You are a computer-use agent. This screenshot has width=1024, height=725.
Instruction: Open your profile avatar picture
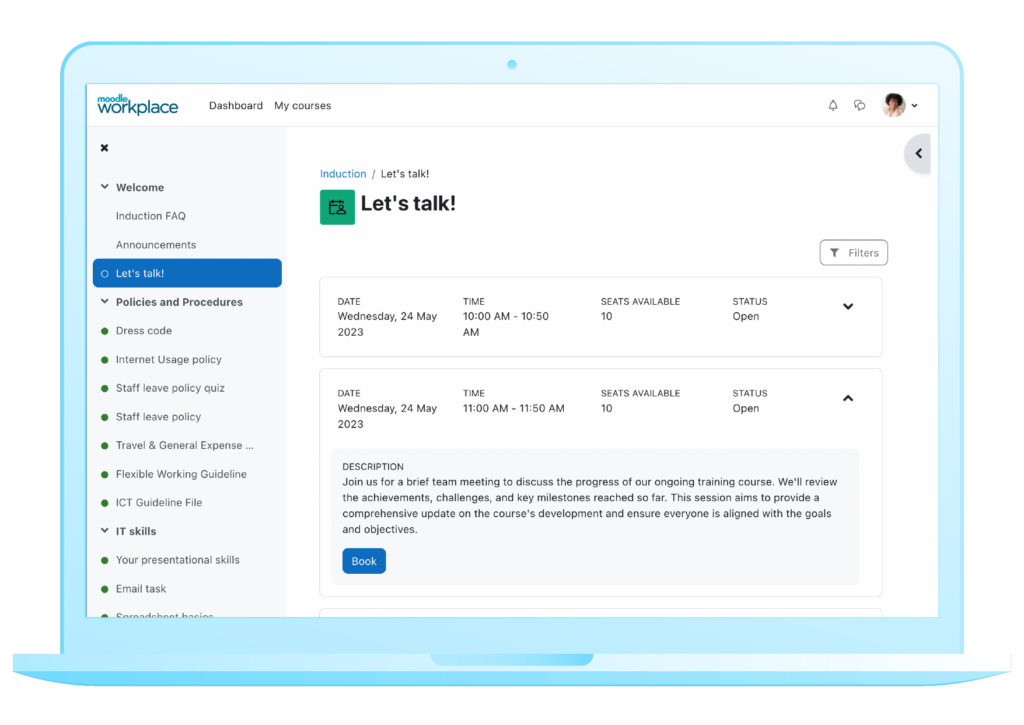point(893,105)
